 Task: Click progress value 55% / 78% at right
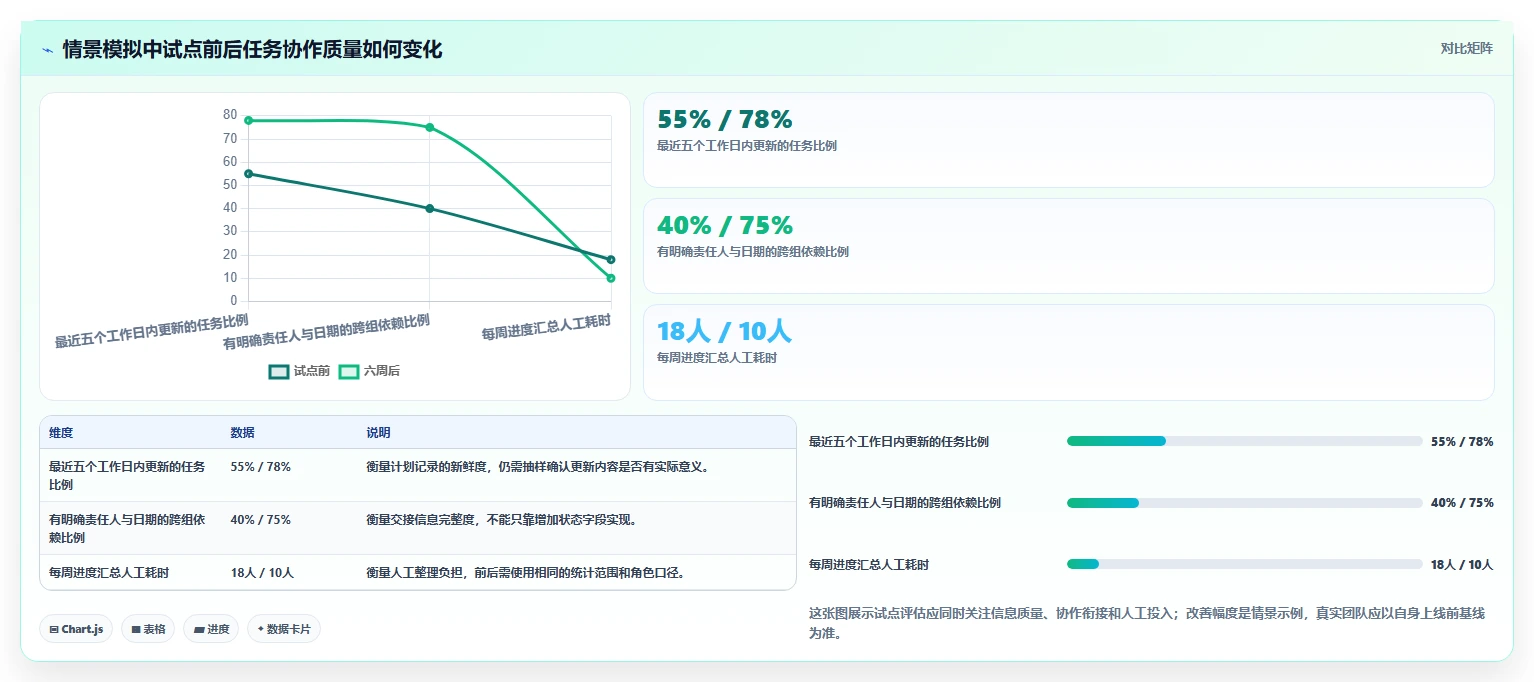pyautogui.click(x=1462, y=441)
